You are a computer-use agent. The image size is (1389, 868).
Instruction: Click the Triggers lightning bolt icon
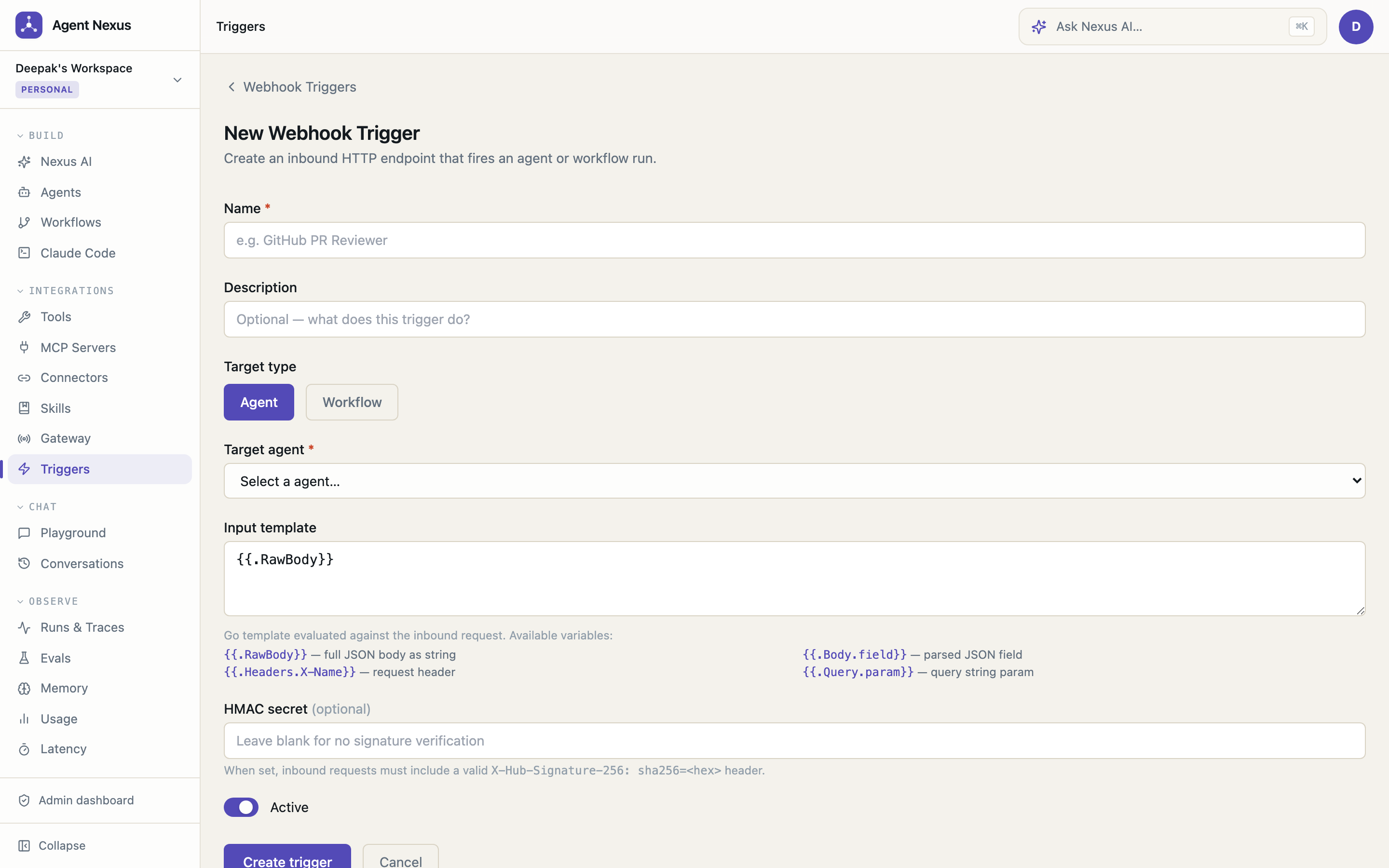click(24, 469)
